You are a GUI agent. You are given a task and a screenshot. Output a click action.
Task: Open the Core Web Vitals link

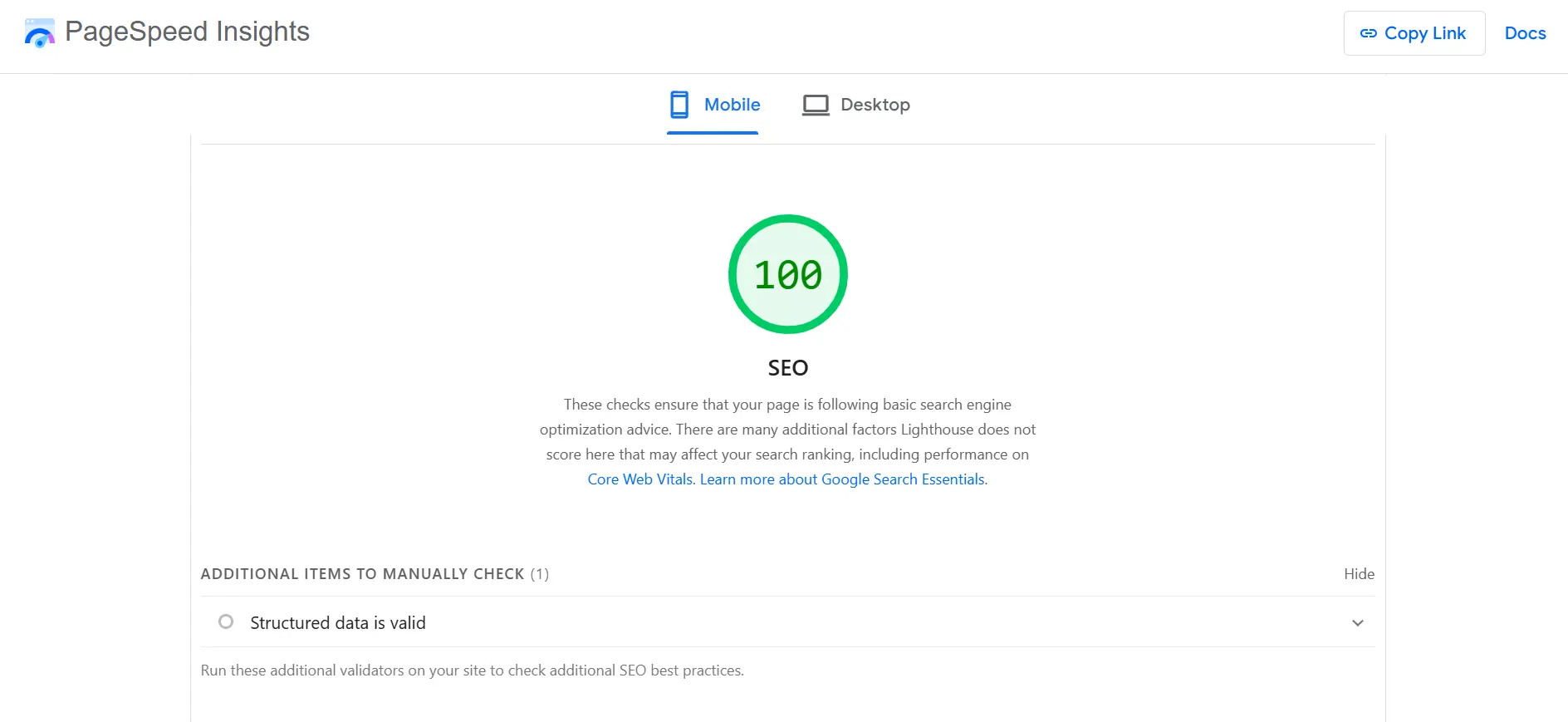point(639,479)
